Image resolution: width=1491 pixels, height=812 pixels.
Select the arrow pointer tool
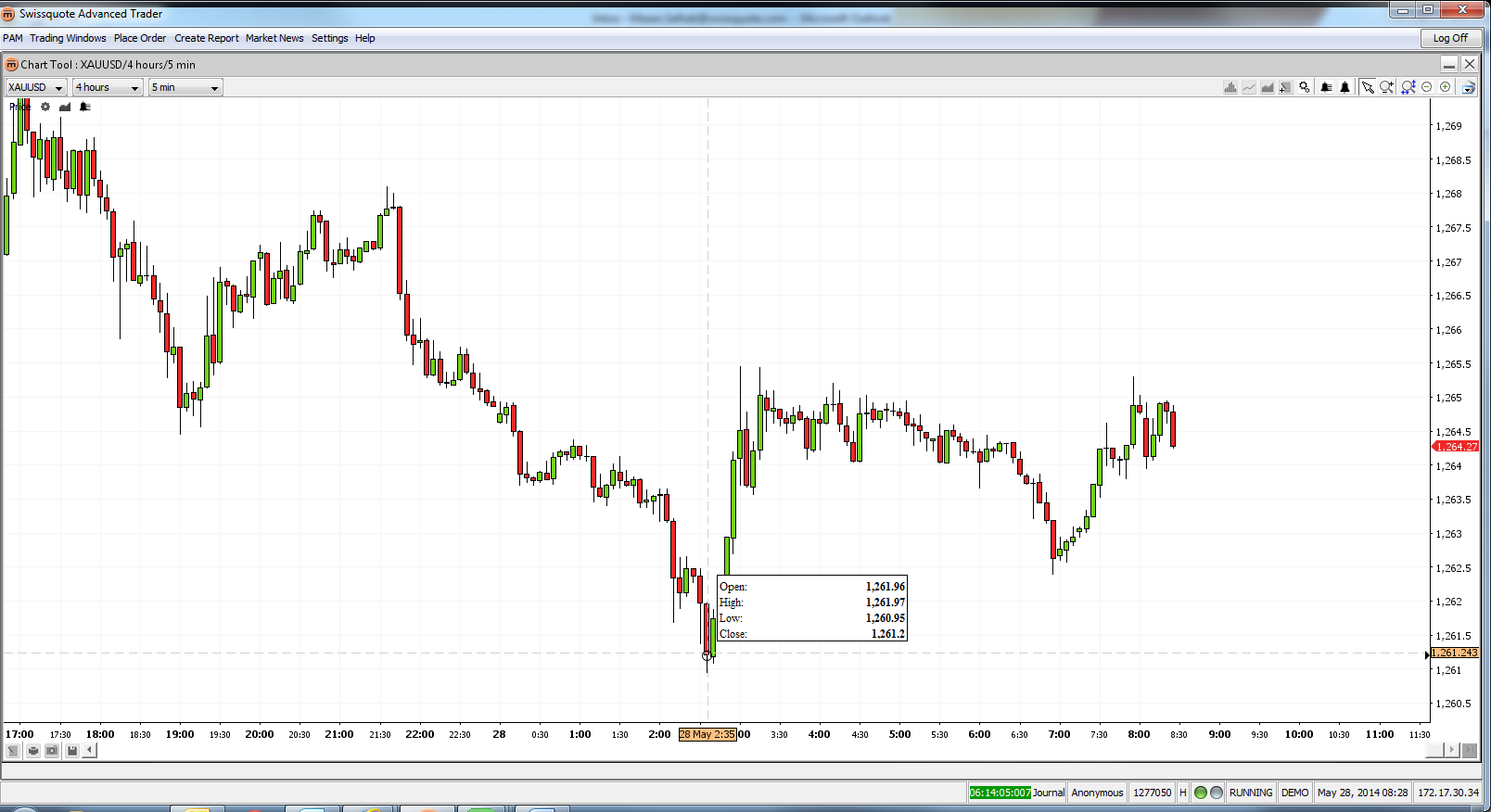pos(1368,87)
